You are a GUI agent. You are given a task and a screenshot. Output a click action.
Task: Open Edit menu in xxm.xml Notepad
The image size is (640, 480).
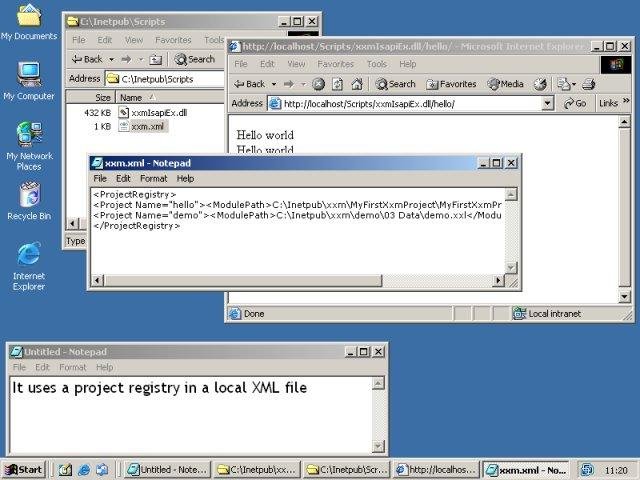pos(123,179)
